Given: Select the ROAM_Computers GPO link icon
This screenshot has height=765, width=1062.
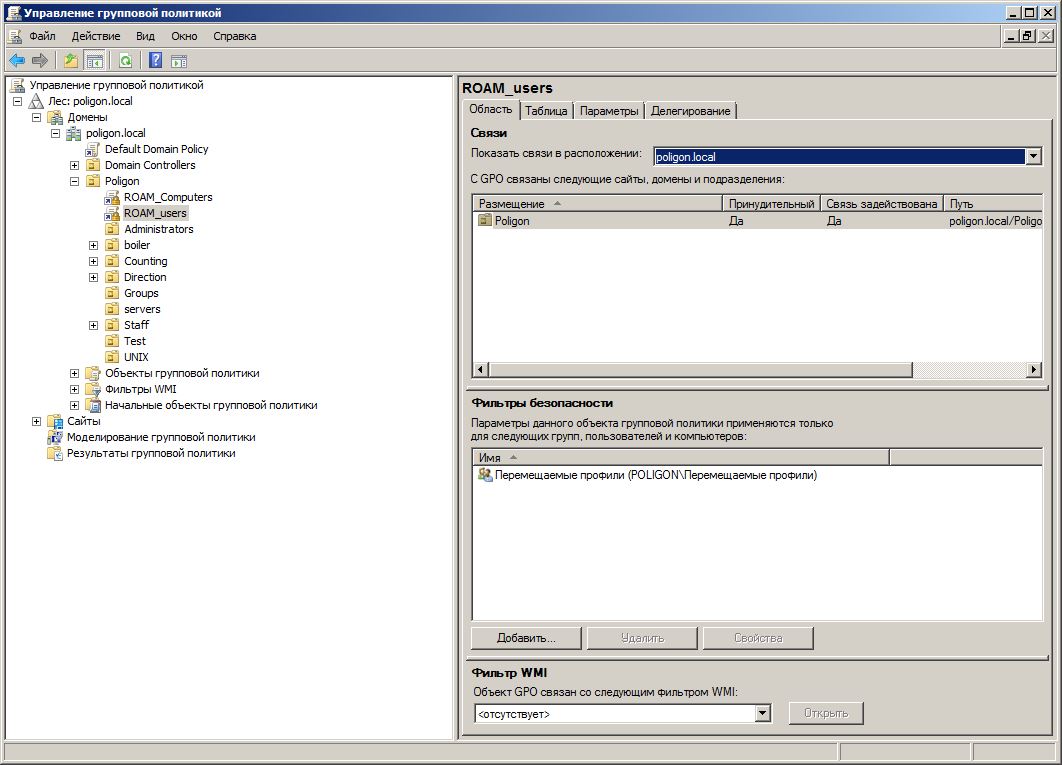Looking at the screenshot, I should click(112, 197).
